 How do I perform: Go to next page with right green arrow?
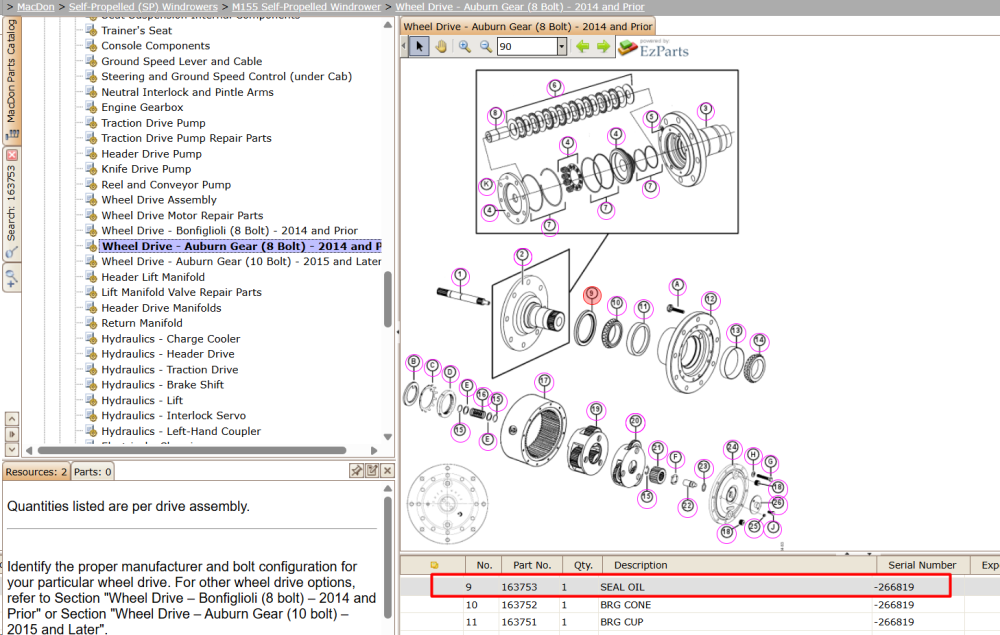(603, 47)
